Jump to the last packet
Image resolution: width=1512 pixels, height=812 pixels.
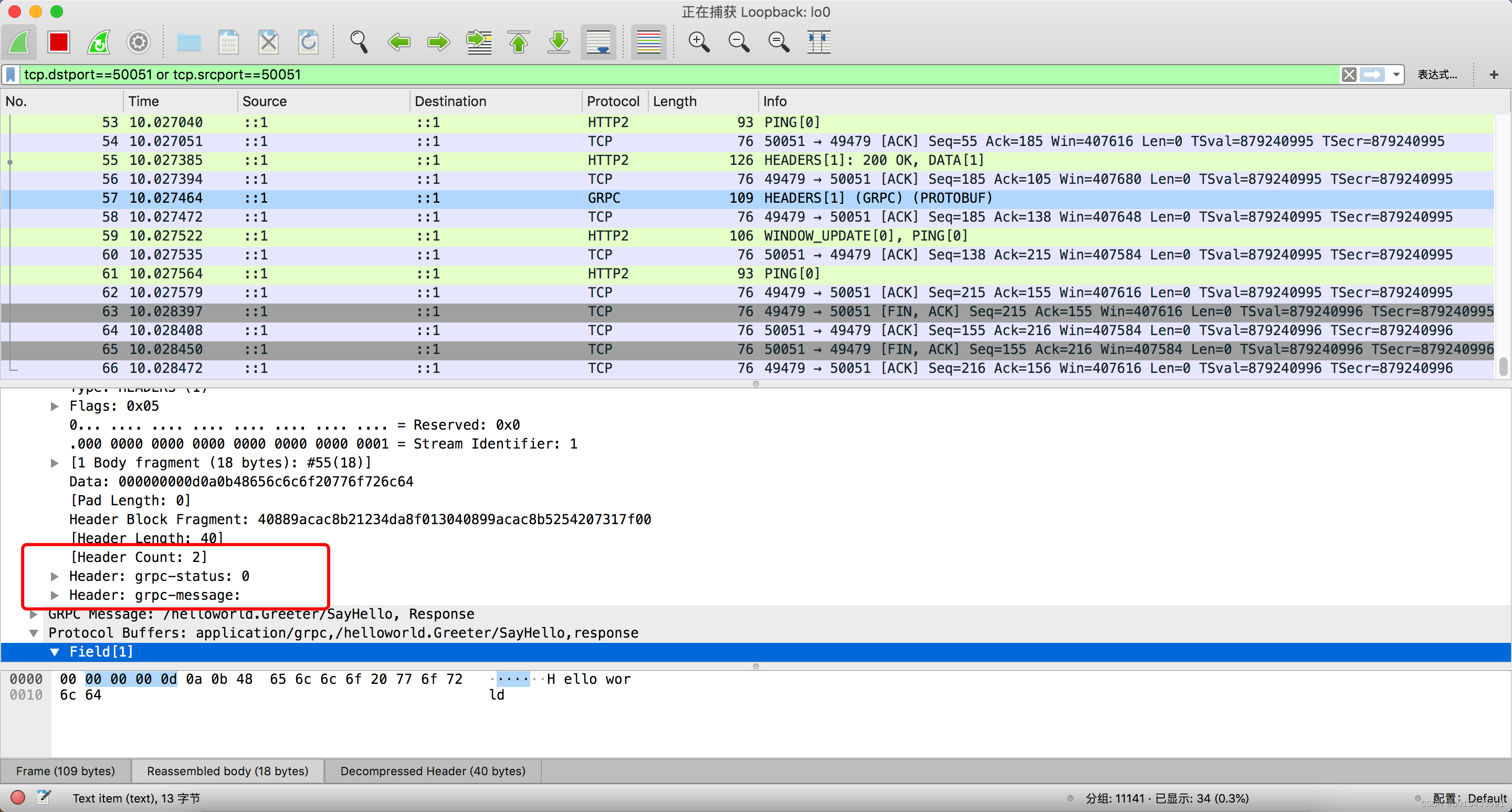point(558,42)
